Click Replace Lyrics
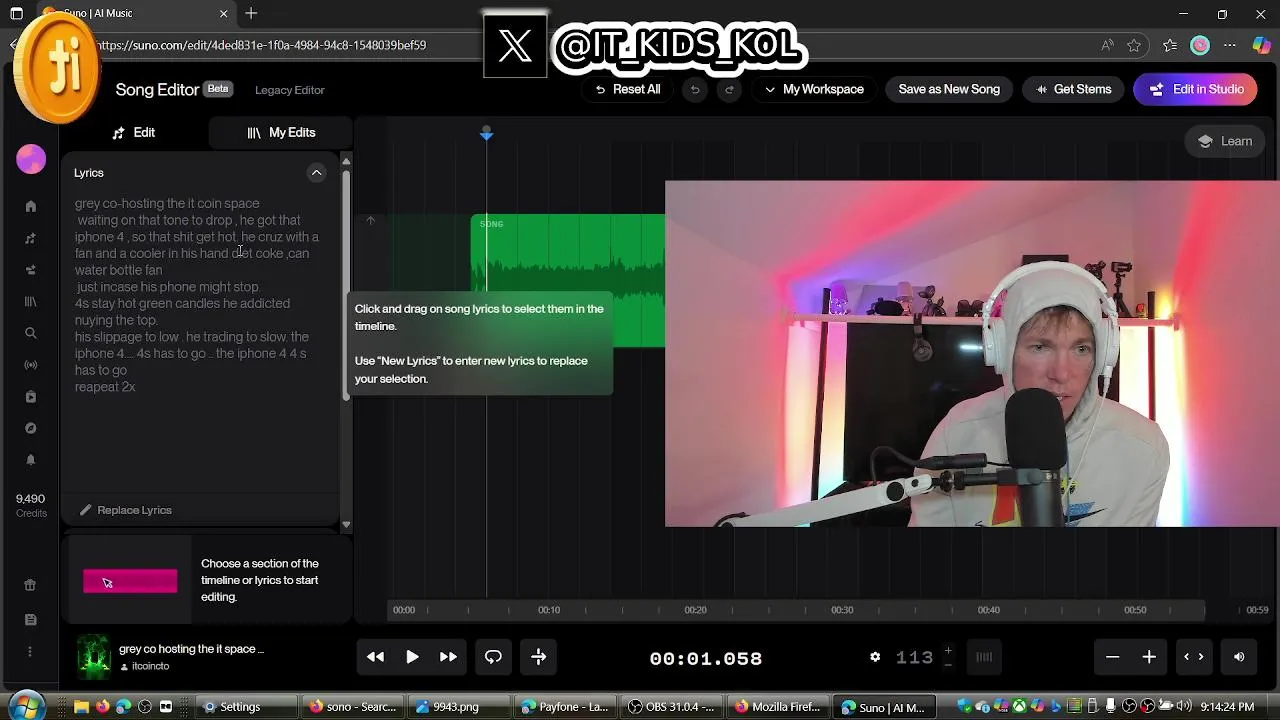The width and height of the screenshot is (1280, 720). pyautogui.click(x=126, y=510)
